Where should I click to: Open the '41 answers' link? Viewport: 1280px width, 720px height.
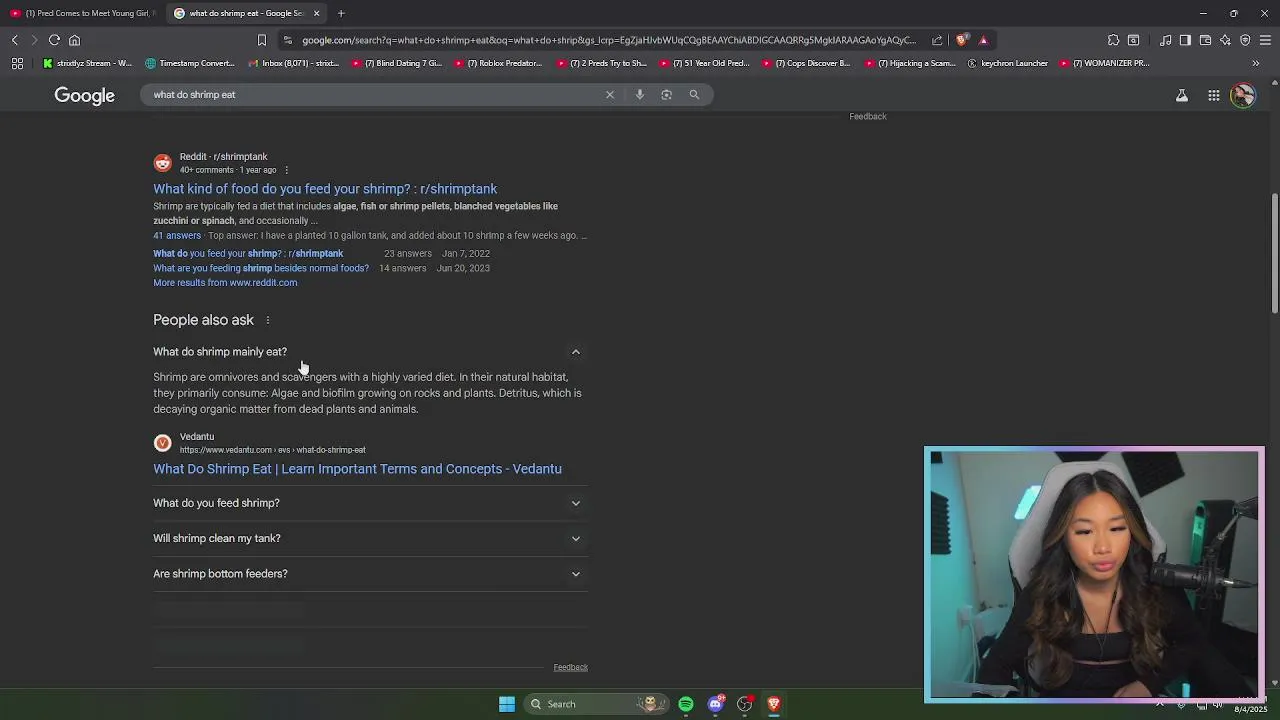pyautogui.click(x=177, y=236)
